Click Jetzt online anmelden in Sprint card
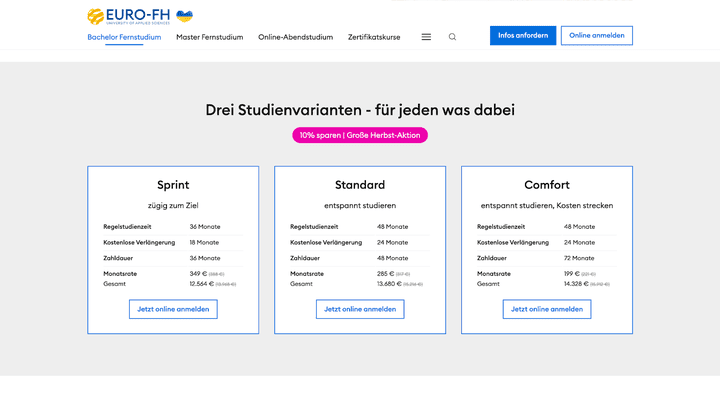The width and height of the screenshot is (720, 405). pyautogui.click(x=173, y=309)
